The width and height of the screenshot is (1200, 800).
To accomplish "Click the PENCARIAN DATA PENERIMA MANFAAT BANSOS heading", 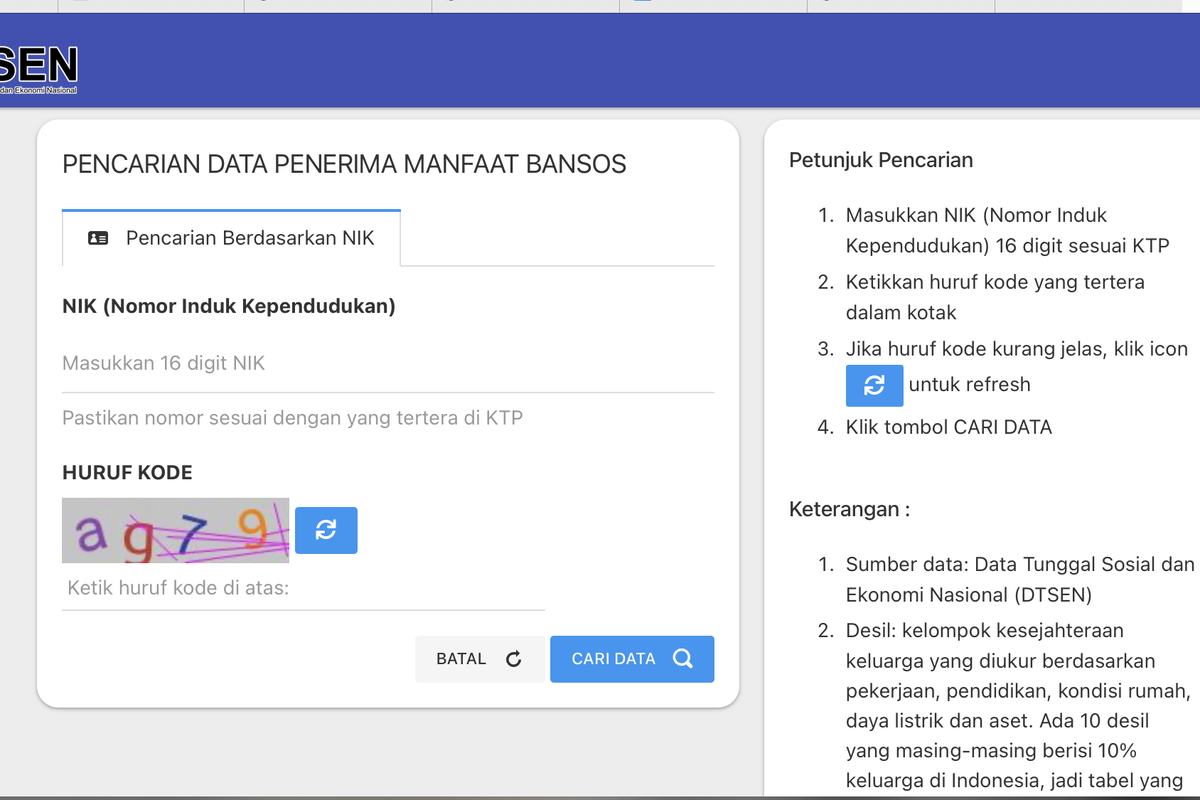I will tap(344, 163).
